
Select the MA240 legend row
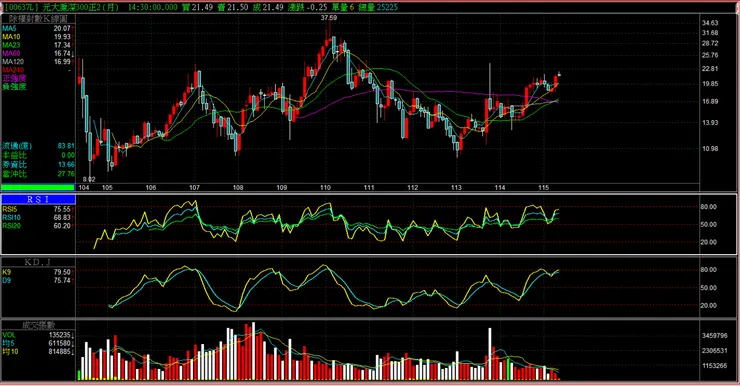pos(38,70)
